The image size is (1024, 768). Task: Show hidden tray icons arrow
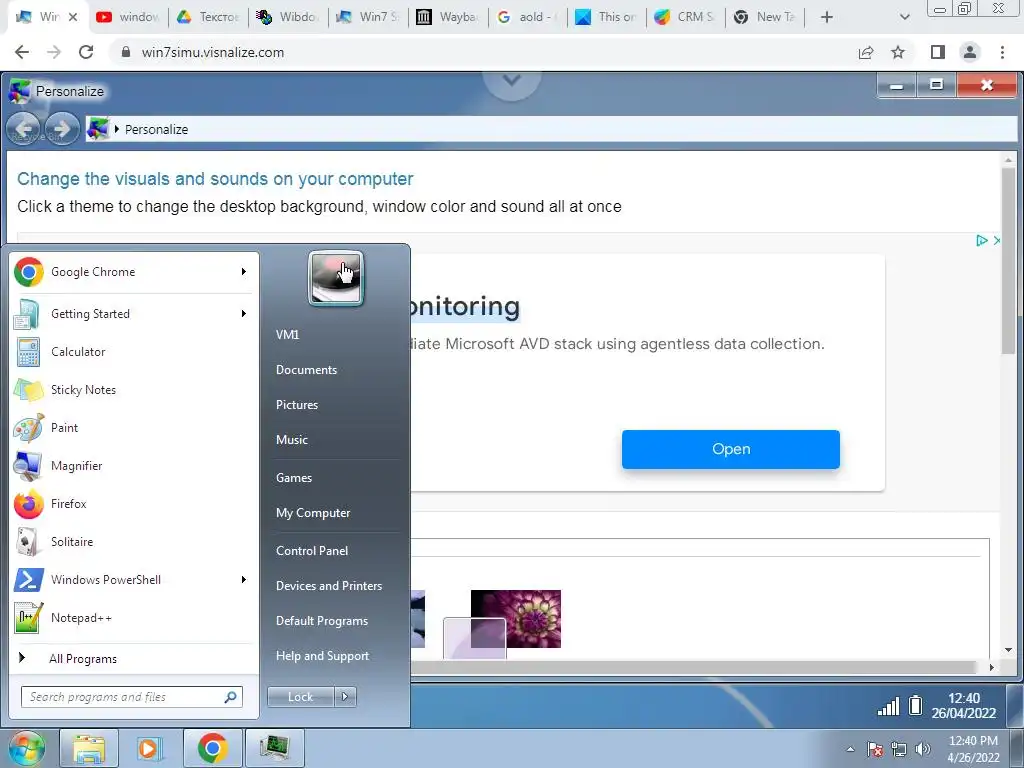[x=850, y=750]
